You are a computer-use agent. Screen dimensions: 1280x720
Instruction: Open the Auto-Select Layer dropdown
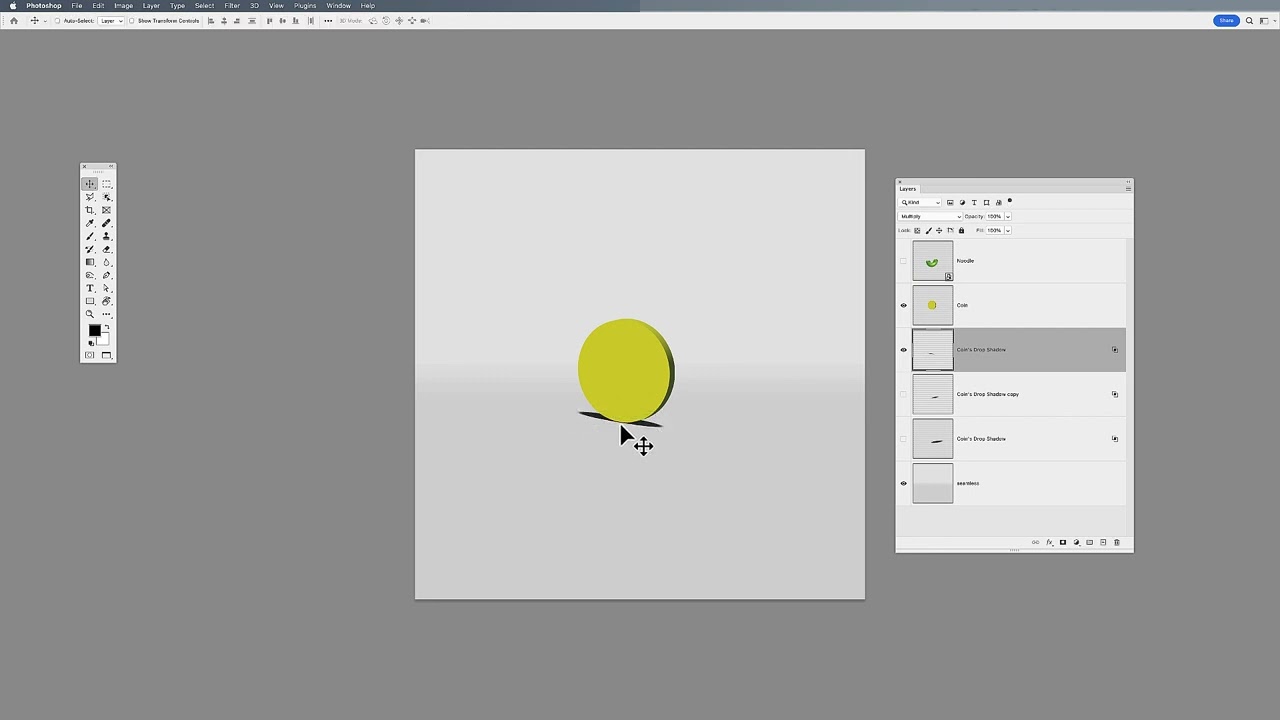tap(110, 21)
